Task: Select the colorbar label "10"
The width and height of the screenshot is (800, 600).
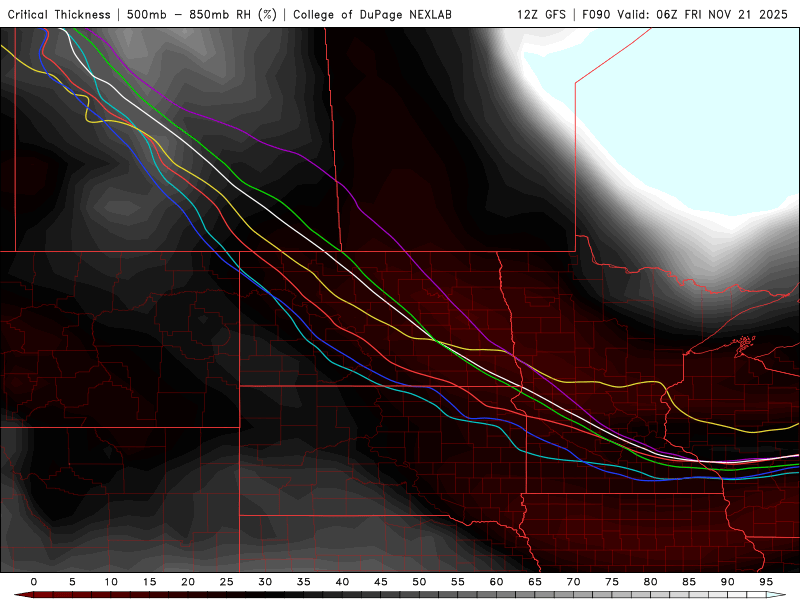Action: click(111, 582)
